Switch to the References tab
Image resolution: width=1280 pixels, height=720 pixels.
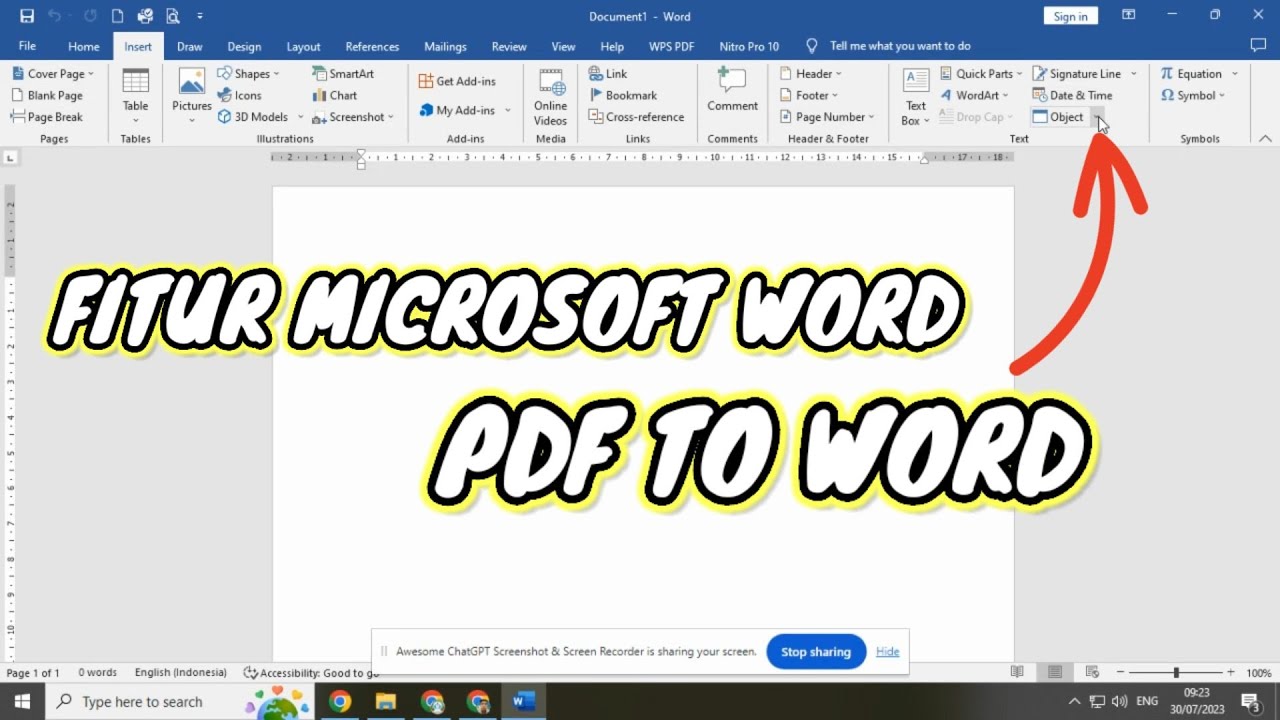click(372, 46)
